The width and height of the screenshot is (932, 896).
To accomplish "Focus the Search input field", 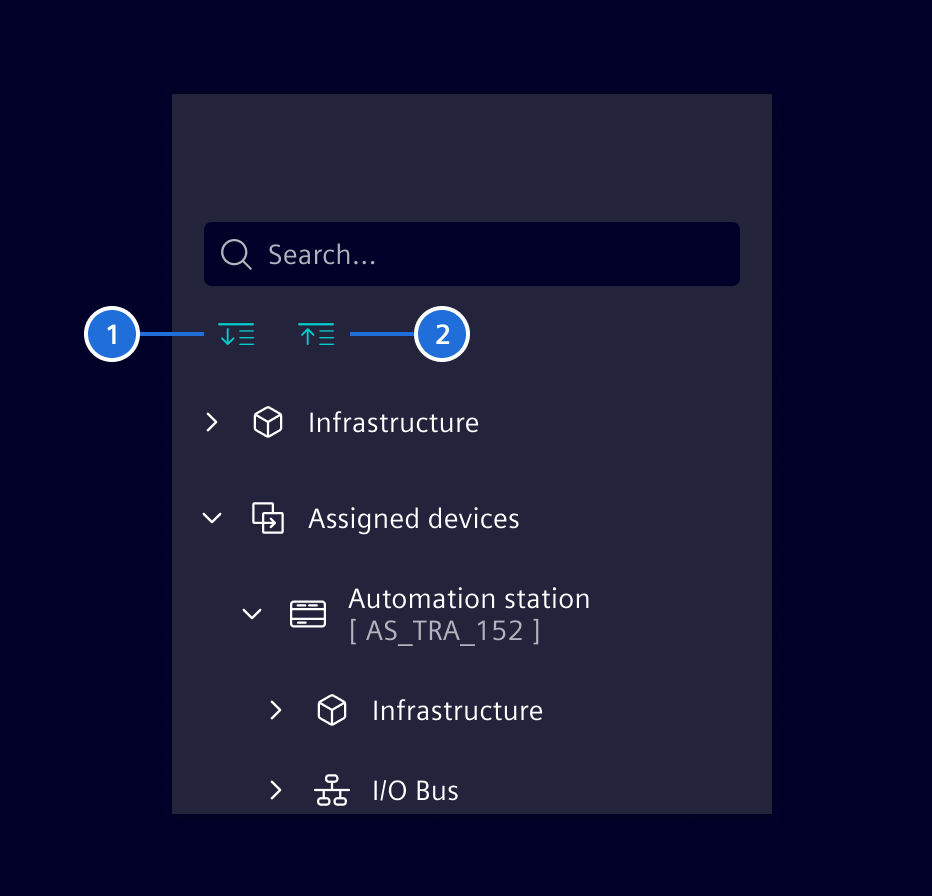I will [x=490, y=254].
